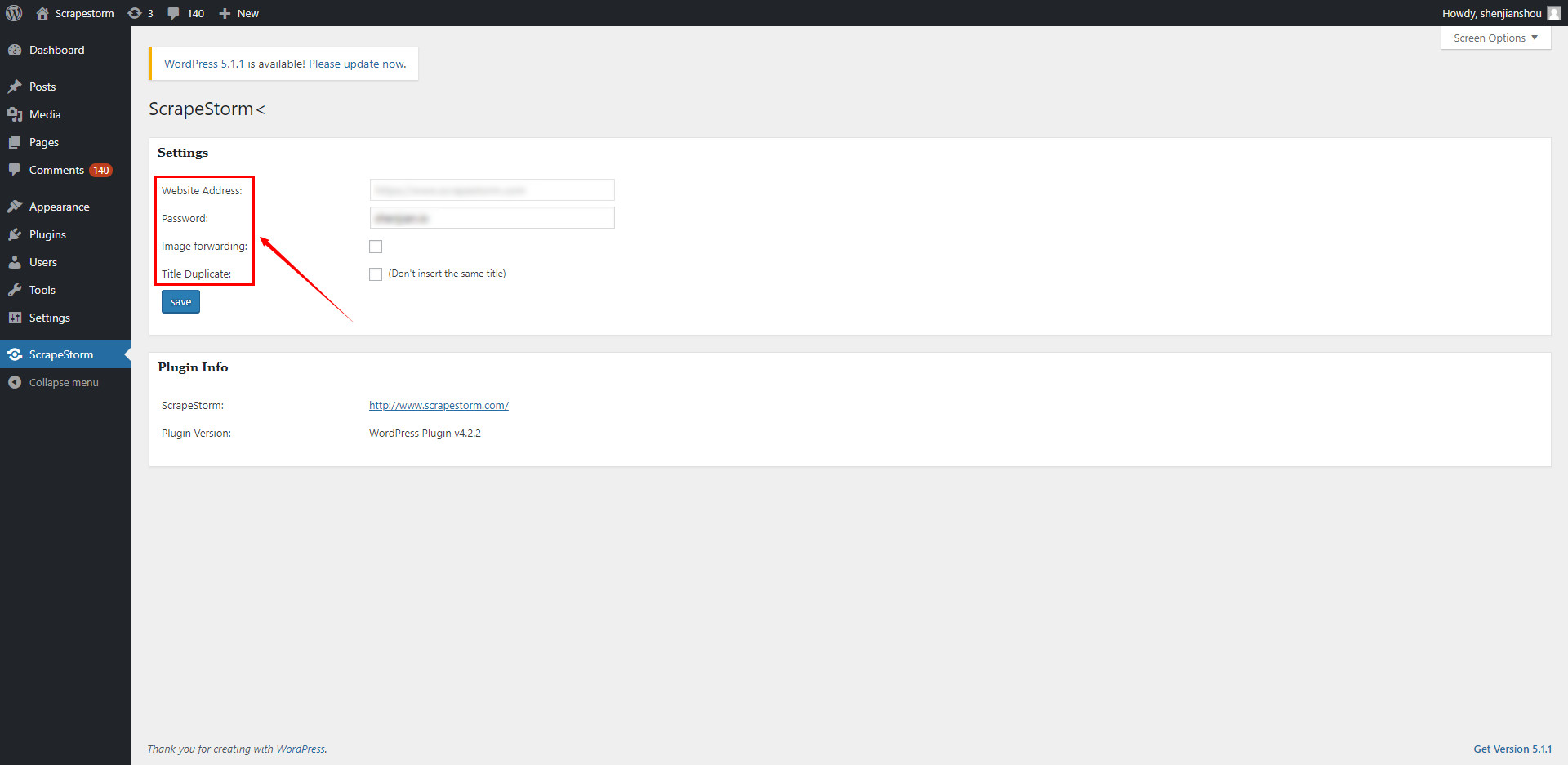The height and width of the screenshot is (765, 1568).
Task: Click the New label in admin bar
Action: pos(248,13)
